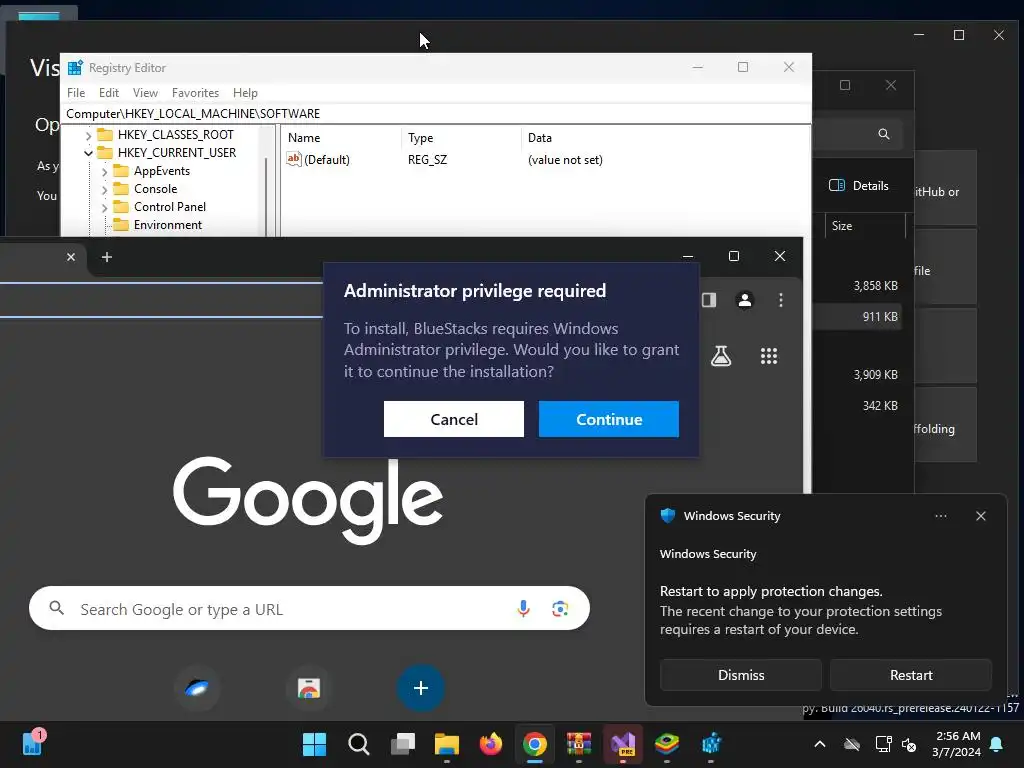Switch to Visual Studio Preview on taskbar
This screenshot has width=1024, height=768.
pos(623,744)
